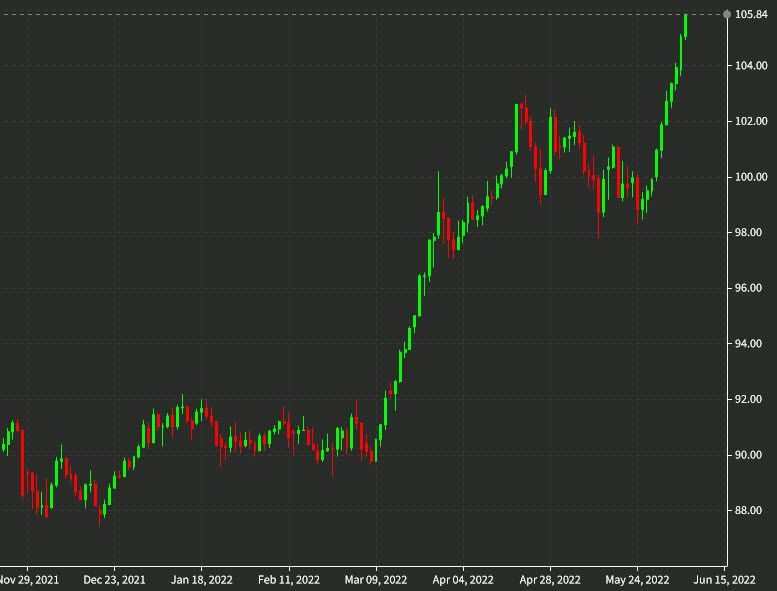Viewport: 777px width, 591px height.
Task: Click the 105.84 current price label
Action: pos(751,14)
